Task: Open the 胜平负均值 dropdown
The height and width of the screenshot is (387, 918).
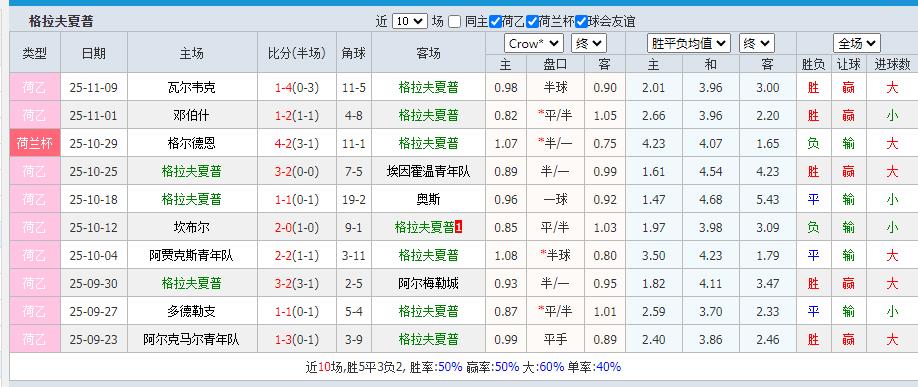Action: pos(688,43)
